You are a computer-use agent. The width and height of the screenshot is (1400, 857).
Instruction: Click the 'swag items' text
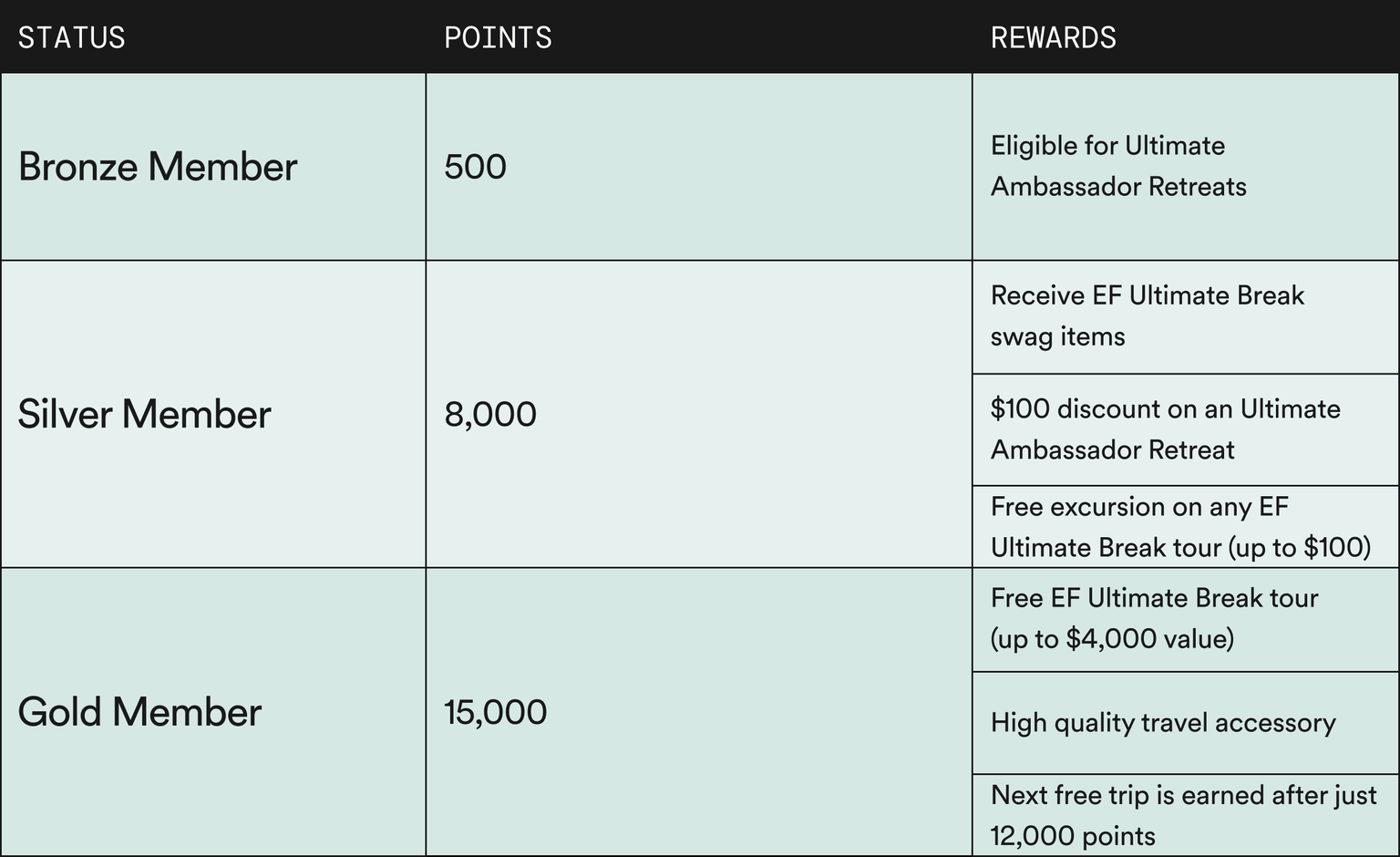coord(1057,336)
